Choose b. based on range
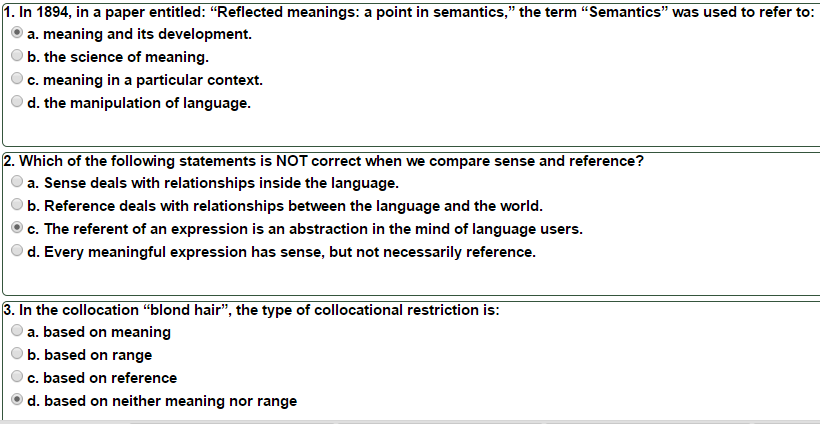 [x=17, y=353]
